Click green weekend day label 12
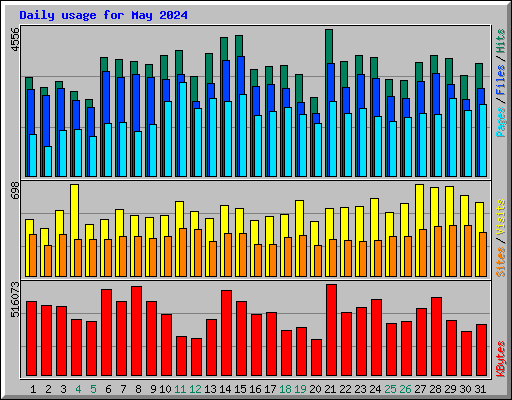This screenshot has height=400, width=512. pos(195,389)
